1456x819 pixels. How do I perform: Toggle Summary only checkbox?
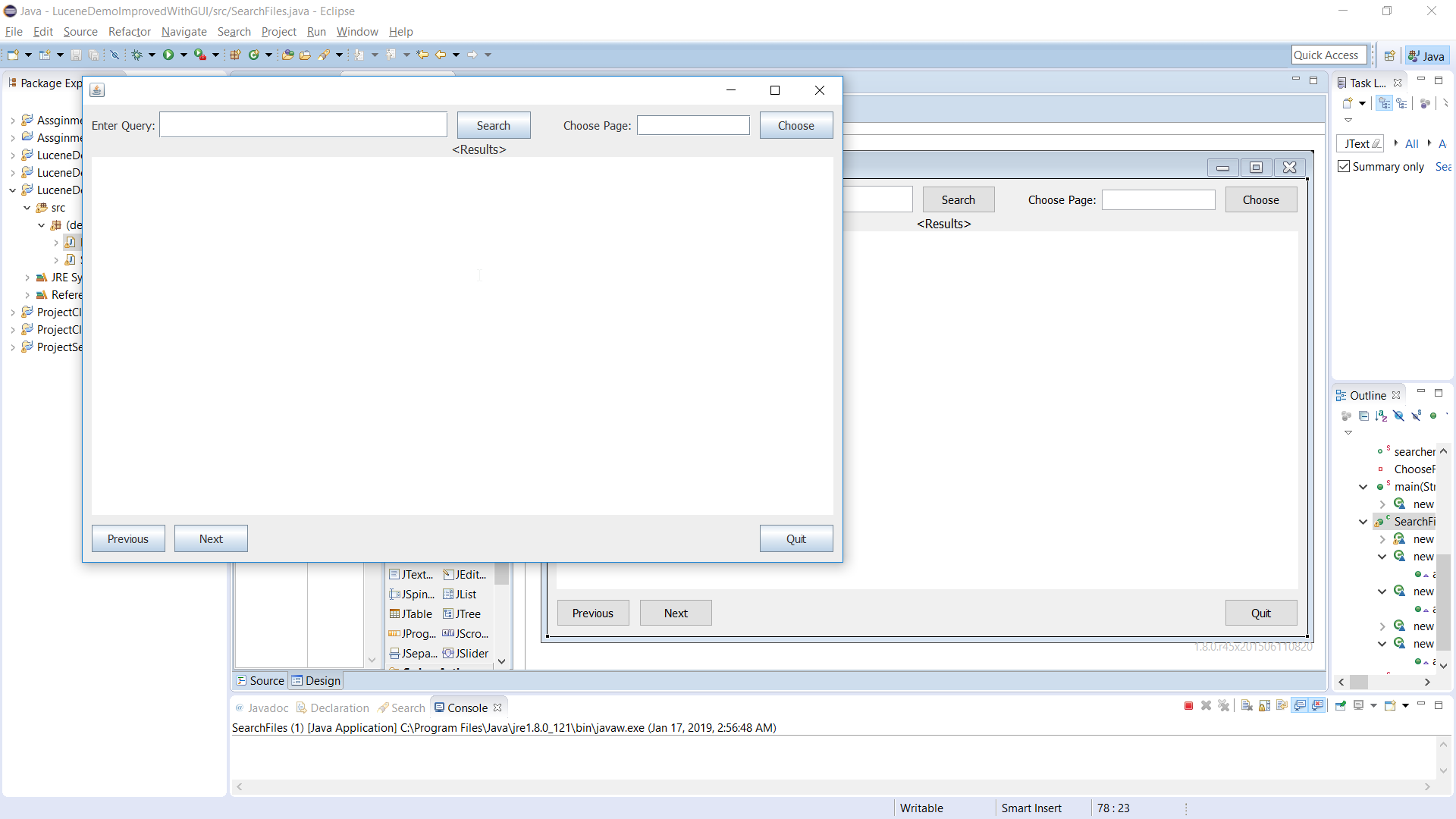(1344, 166)
